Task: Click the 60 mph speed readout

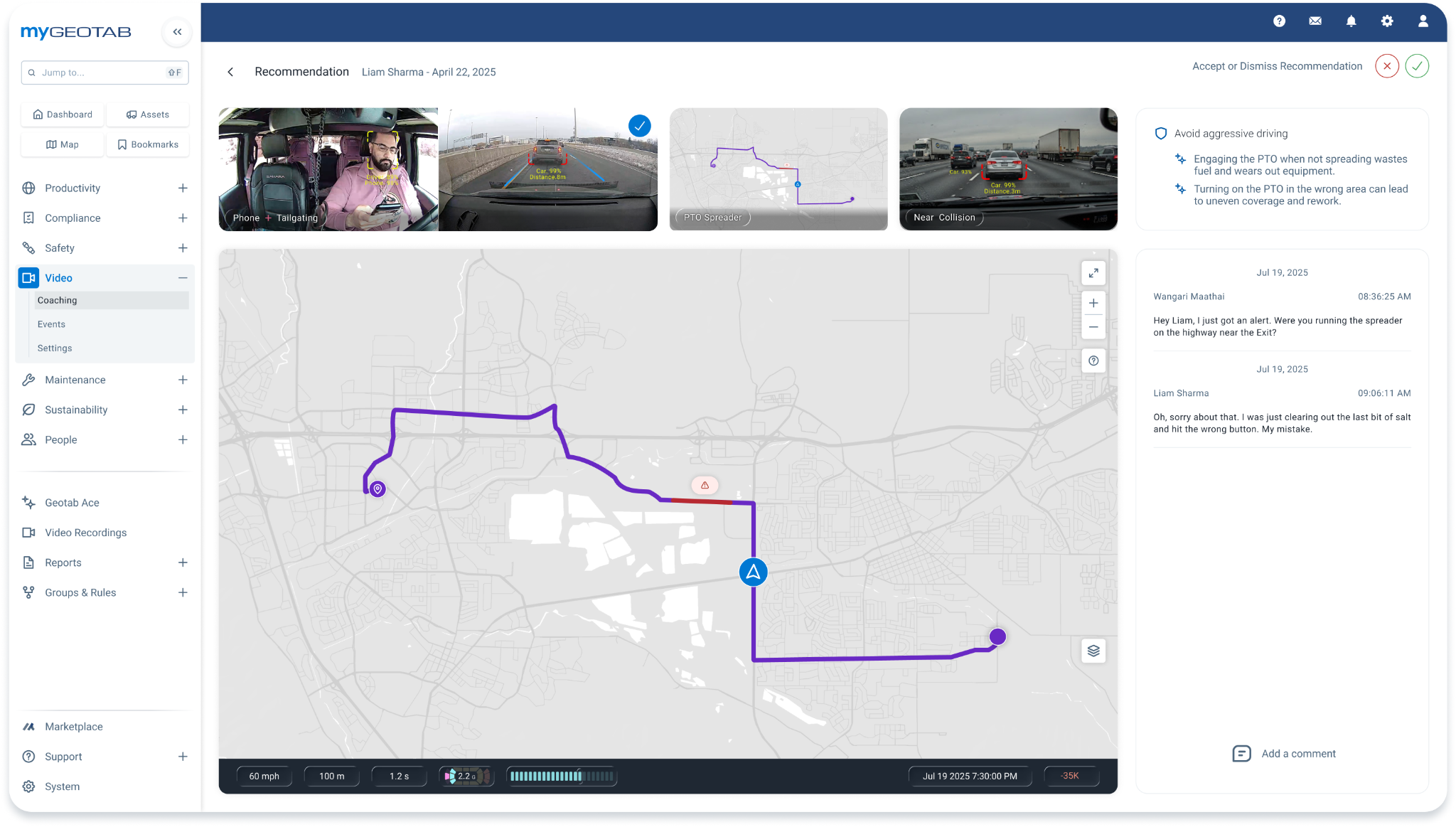Action: pos(264,777)
